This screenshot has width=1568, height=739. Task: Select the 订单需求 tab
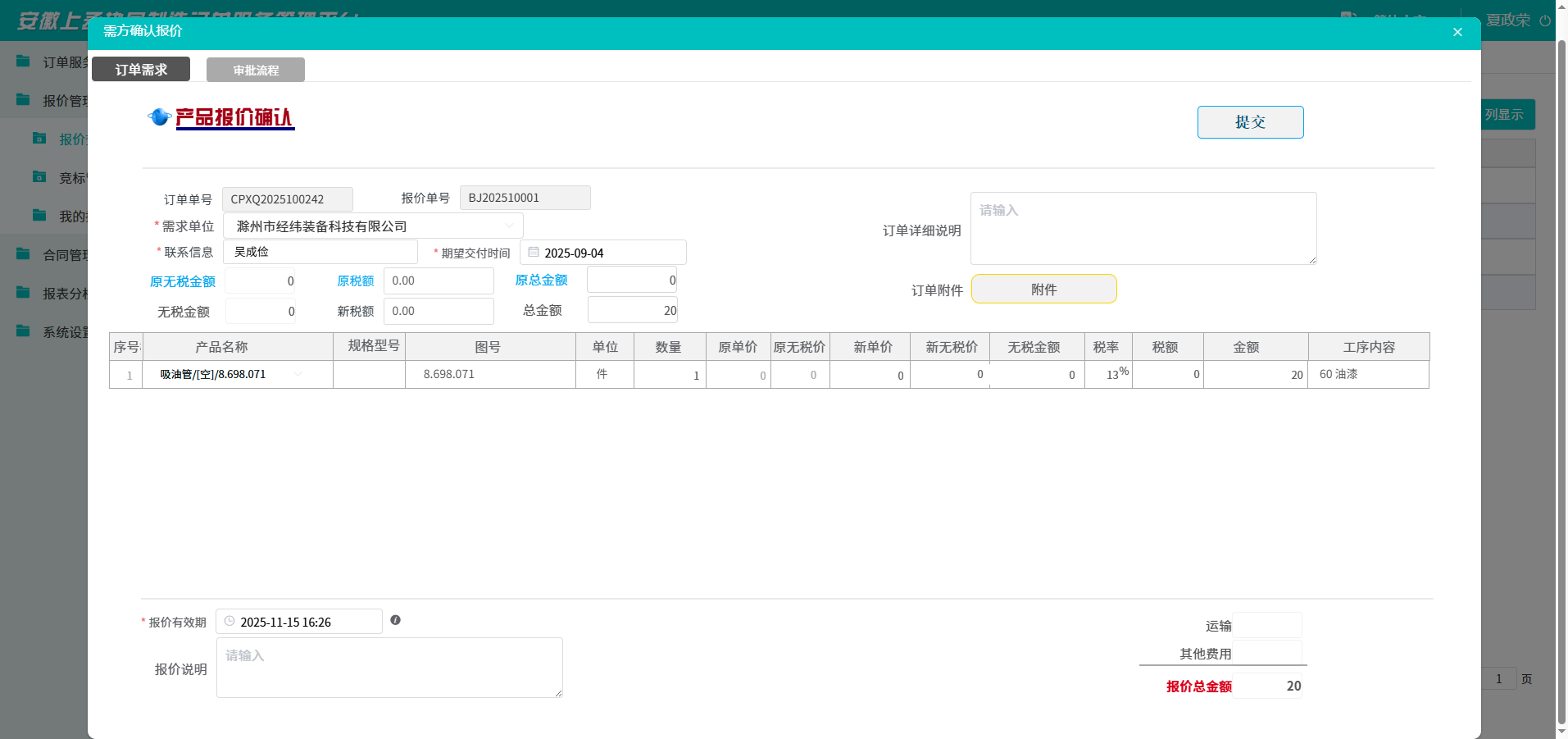tap(141, 70)
